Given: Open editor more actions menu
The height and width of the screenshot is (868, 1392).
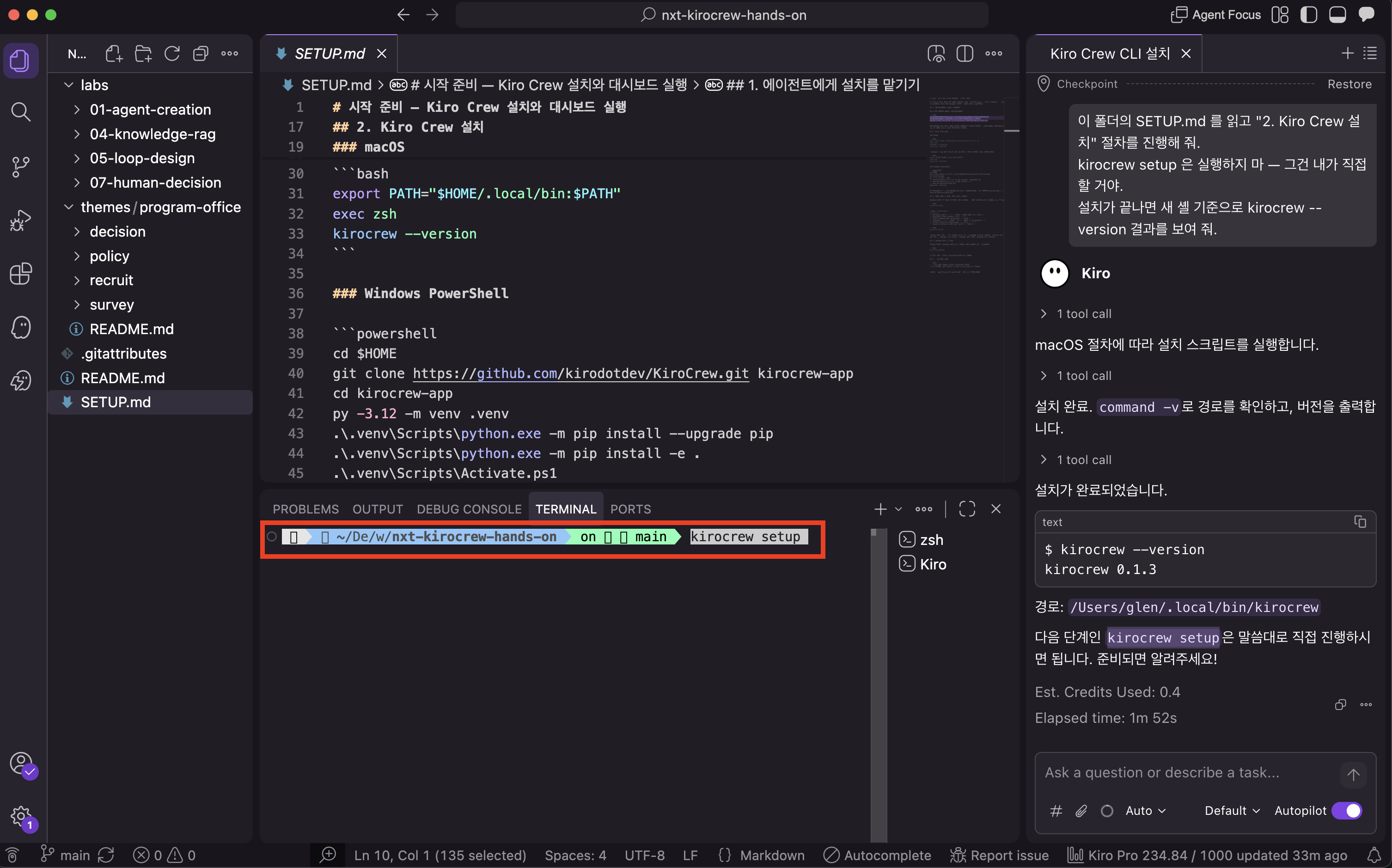Looking at the screenshot, I should click(x=994, y=54).
